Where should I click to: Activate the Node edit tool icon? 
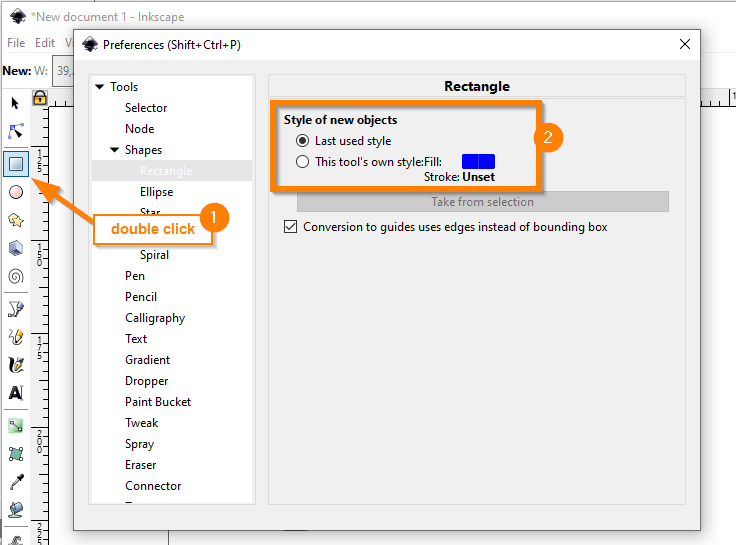click(x=16, y=131)
